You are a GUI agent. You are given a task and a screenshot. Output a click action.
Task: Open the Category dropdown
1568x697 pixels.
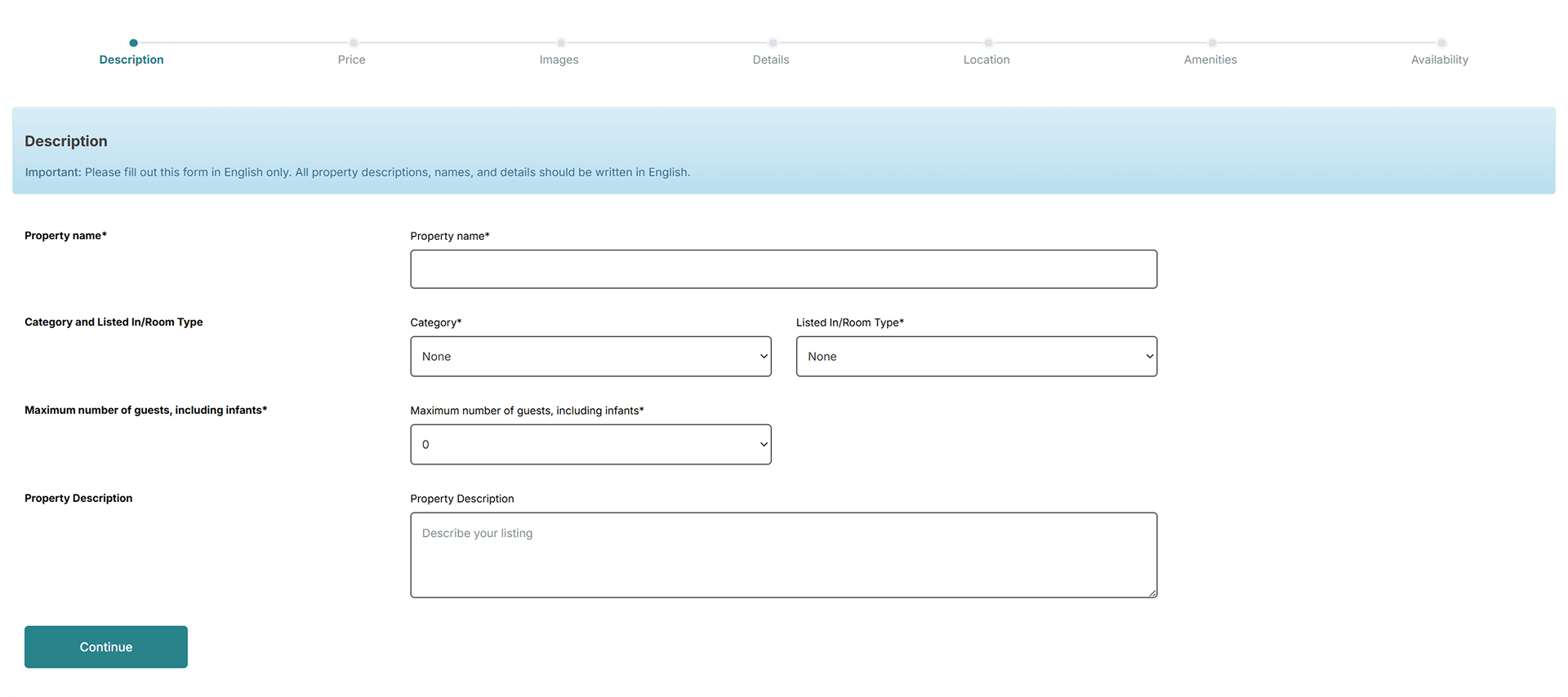click(x=590, y=357)
